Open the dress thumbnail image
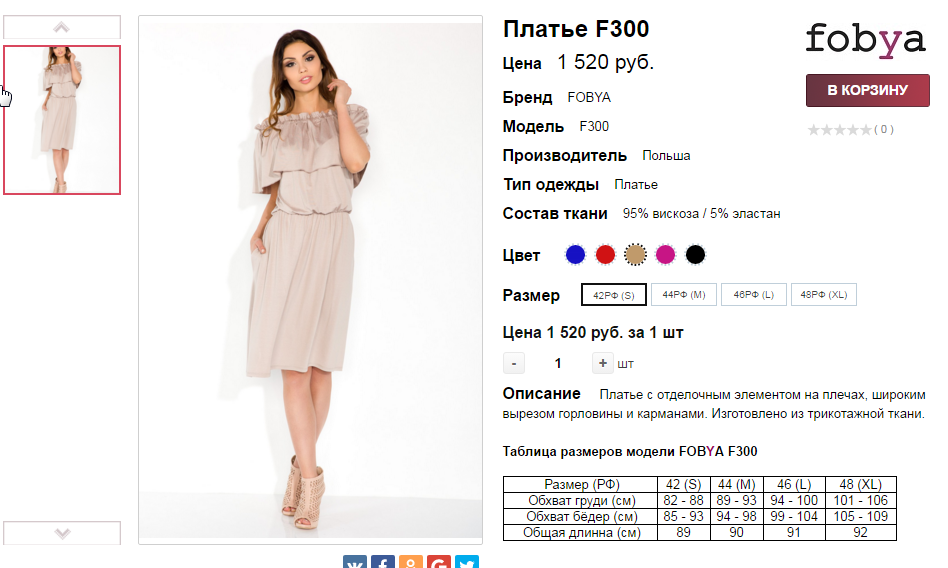The image size is (948, 568). [x=62, y=120]
